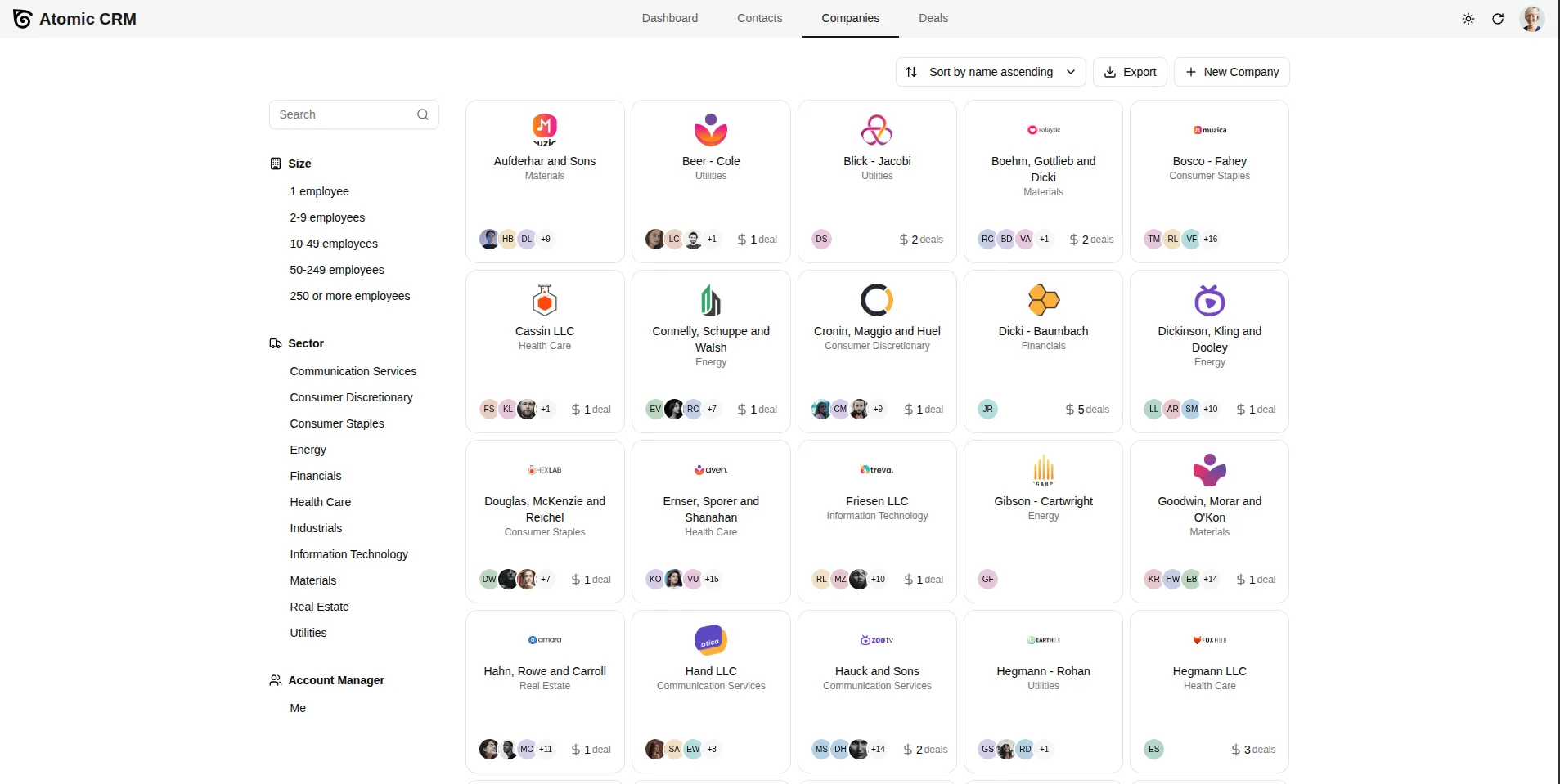
Task: Open the Sort by name ascending dropdown
Action: (990, 72)
